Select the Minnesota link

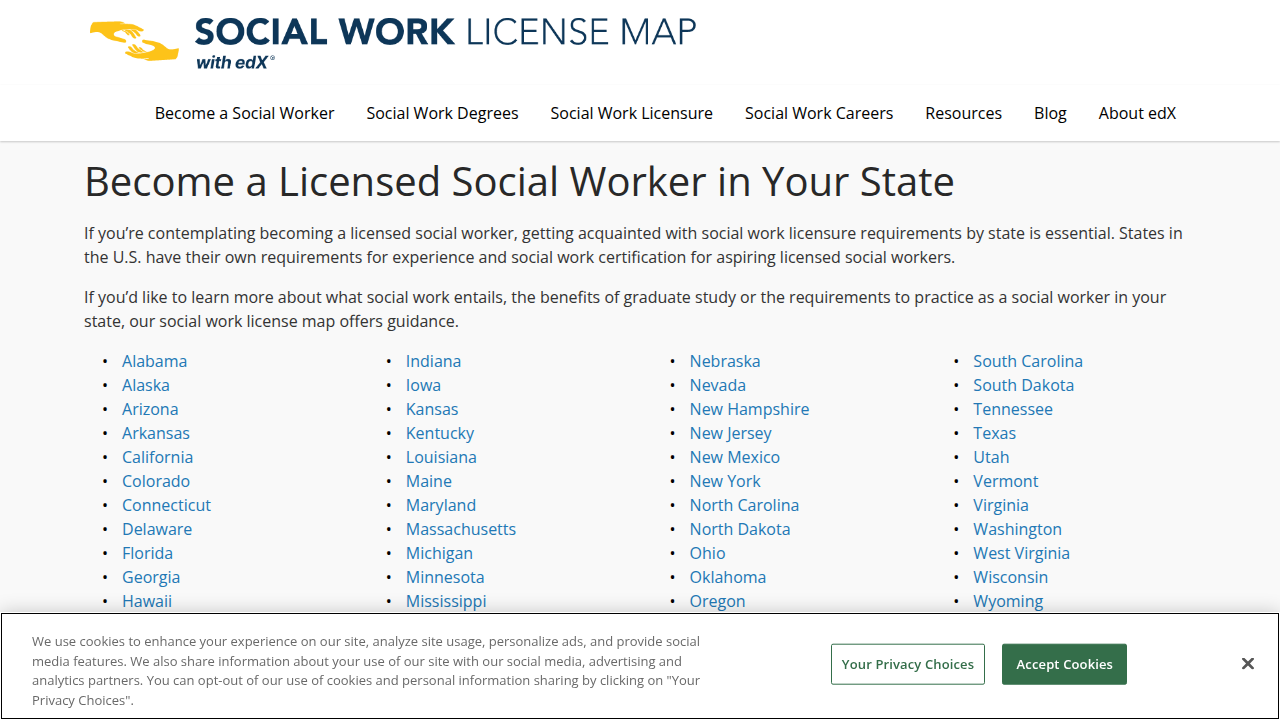coord(445,577)
